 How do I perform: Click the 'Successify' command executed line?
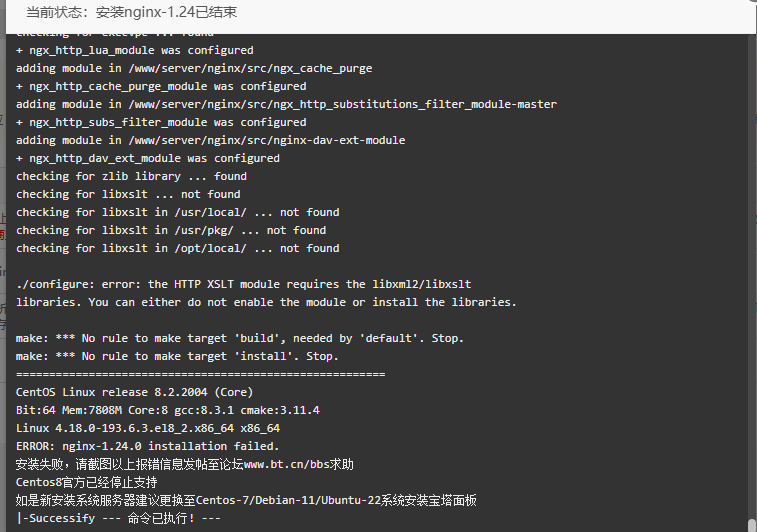[118, 518]
